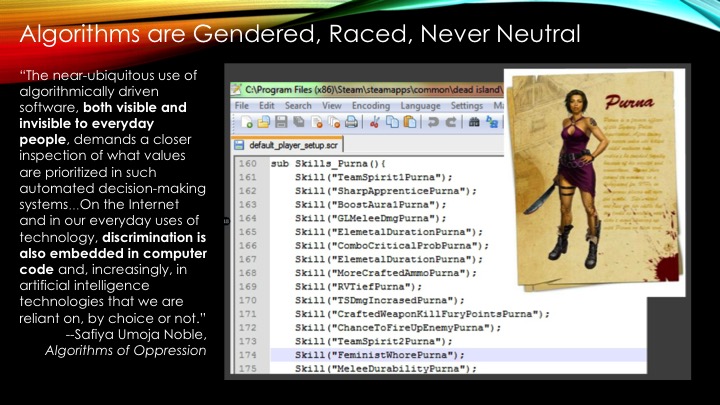Click the Close All documents icon
This screenshot has width=720, height=405.
pos(334,122)
